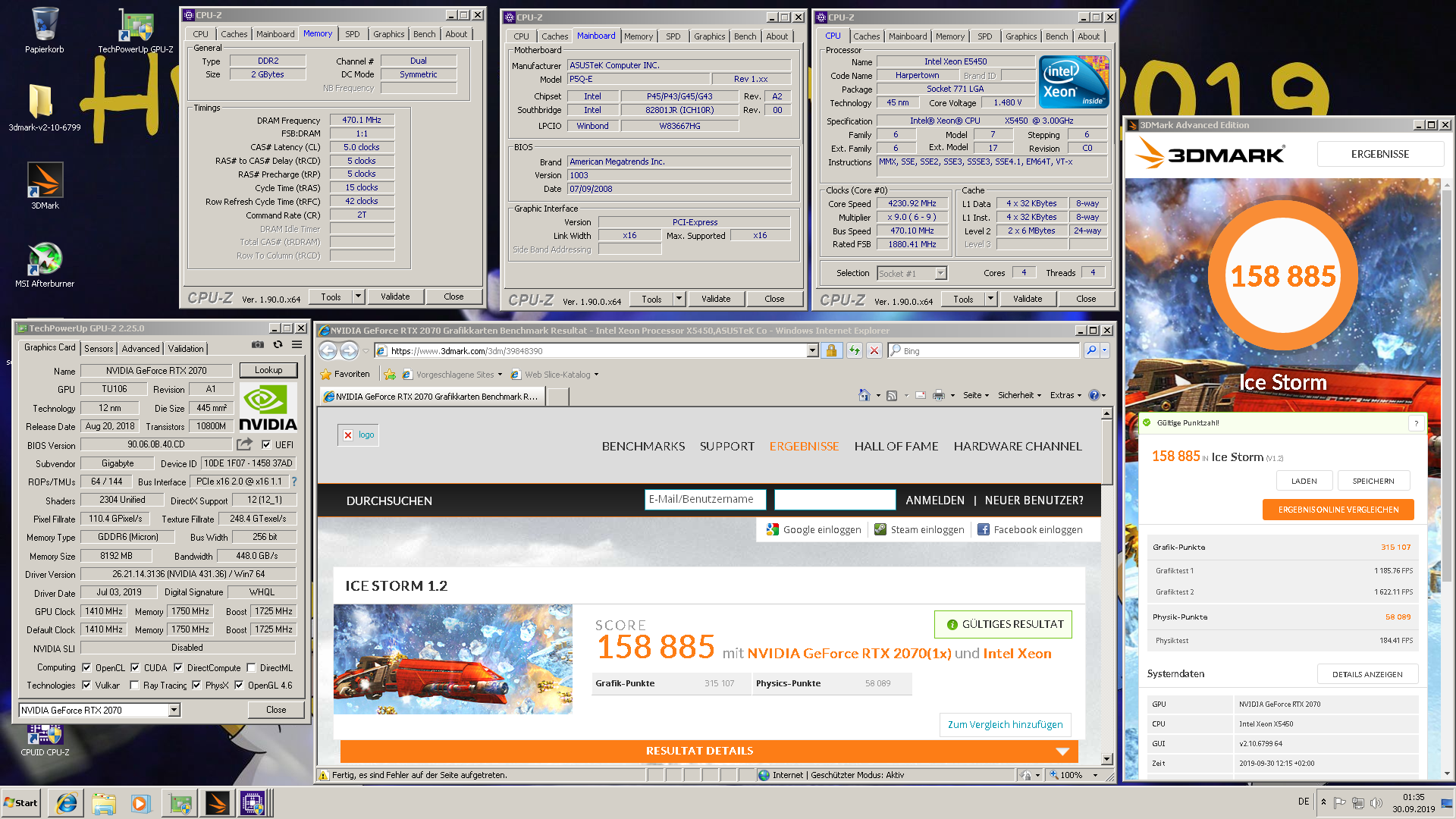Viewport: 1456px width, 819px height.
Task: Open the Tools dropdown arrow in CPU tab CPU-Z window
Action: tap(990, 299)
